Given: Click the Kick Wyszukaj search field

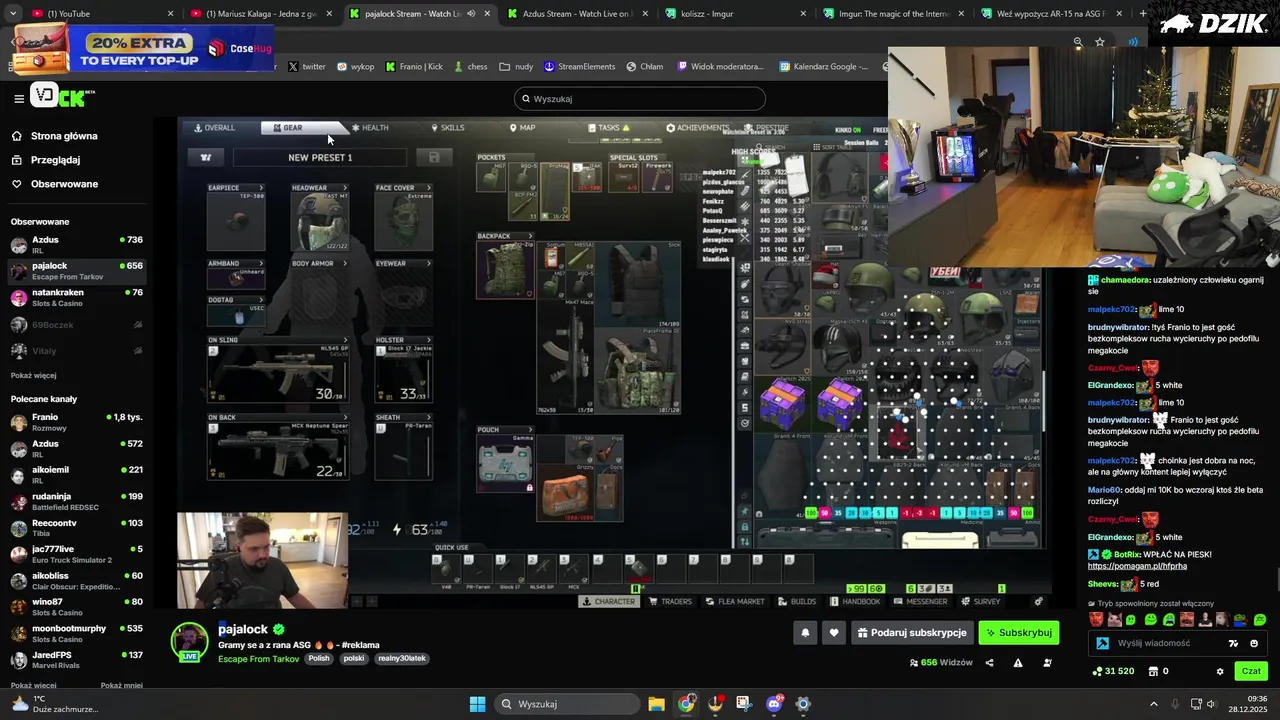Looking at the screenshot, I should tap(639, 99).
